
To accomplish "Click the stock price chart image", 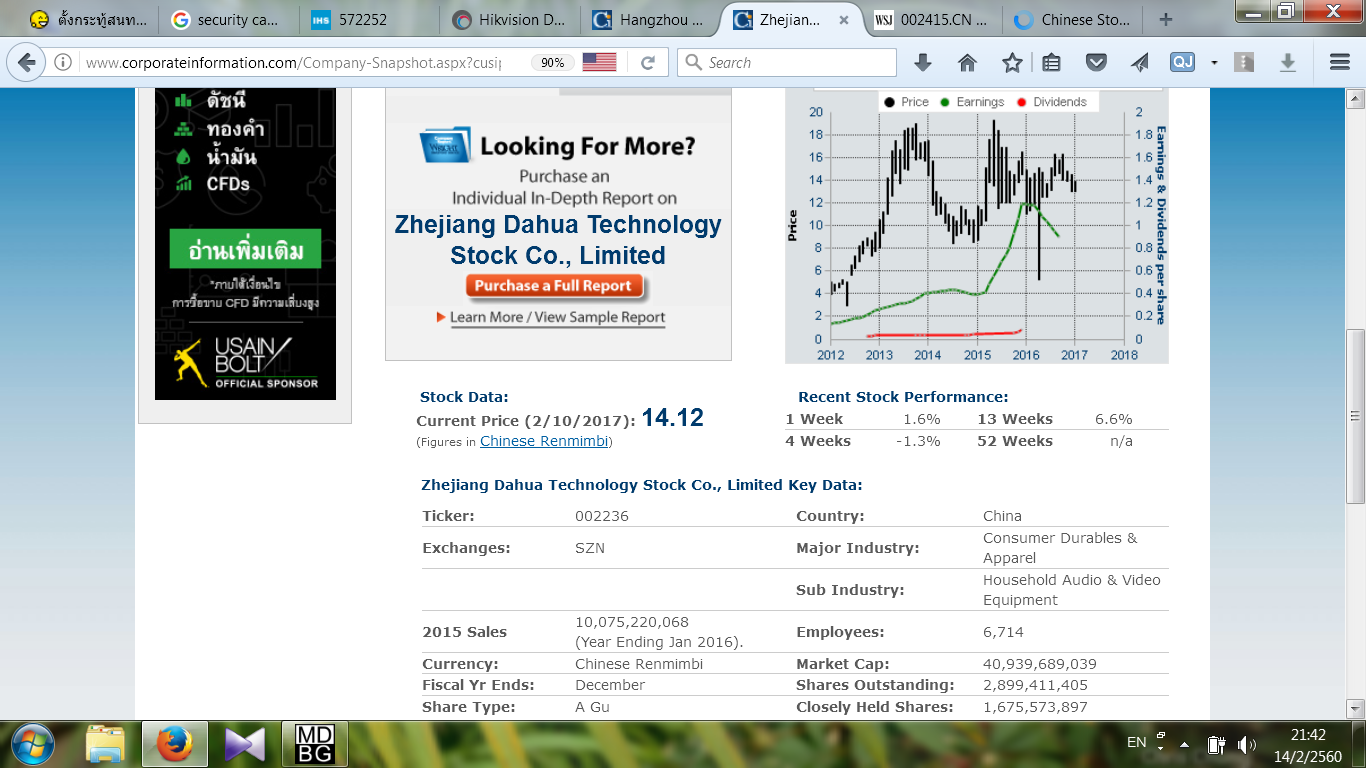I will 976,225.
